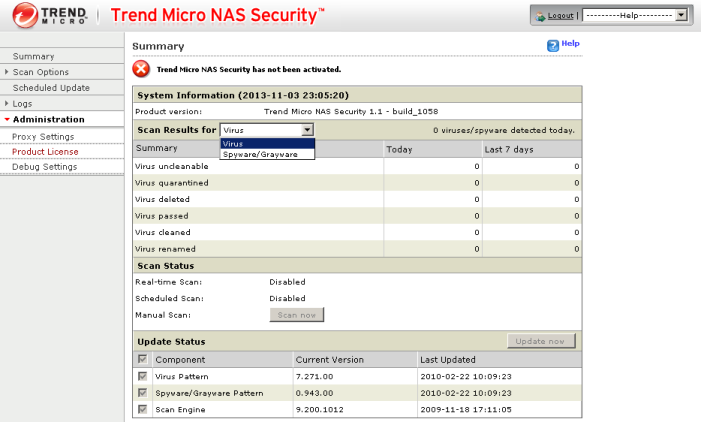Click the Virus renamed row label

[165, 249]
